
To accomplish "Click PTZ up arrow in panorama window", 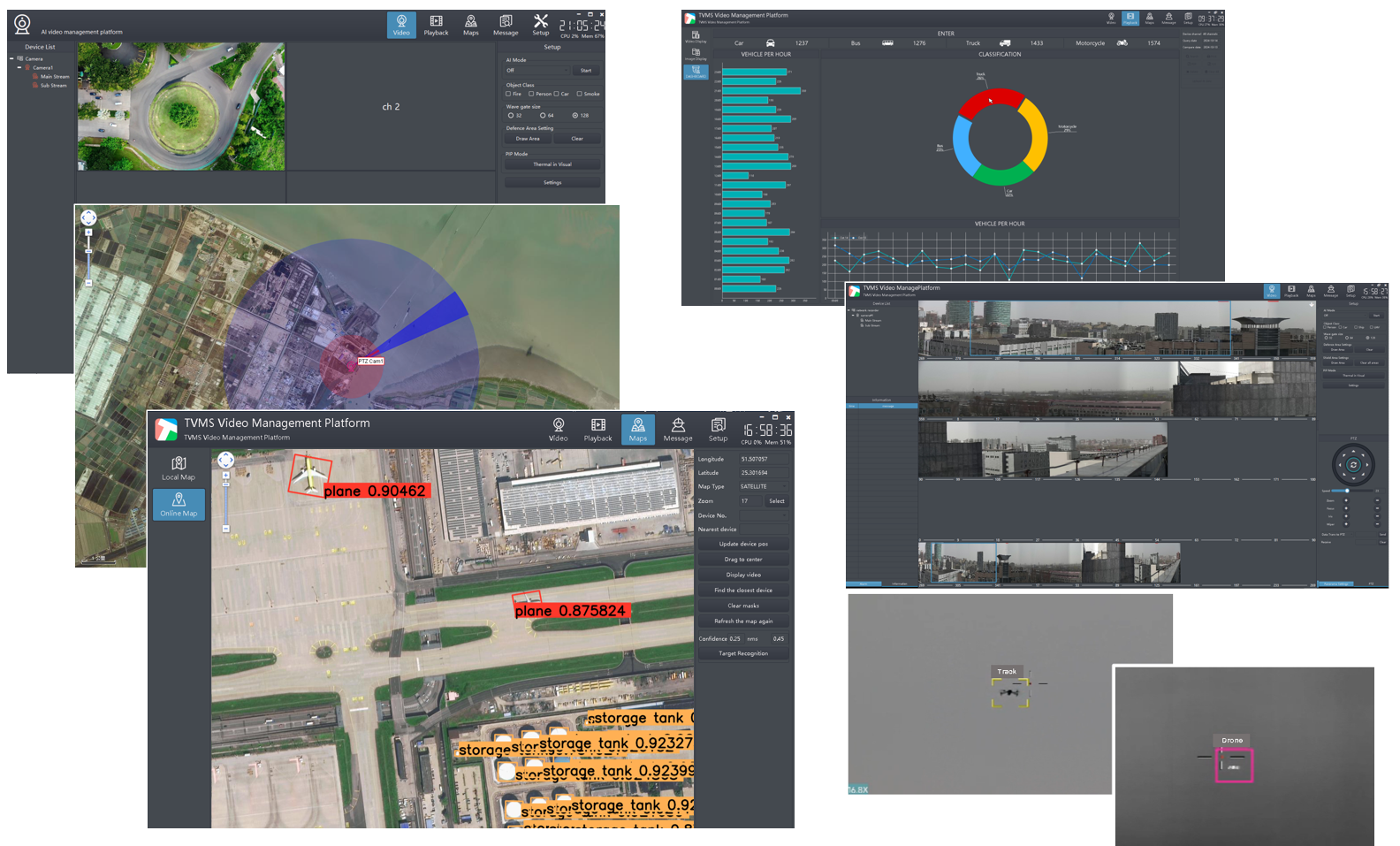I will [x=1353, y=449].
